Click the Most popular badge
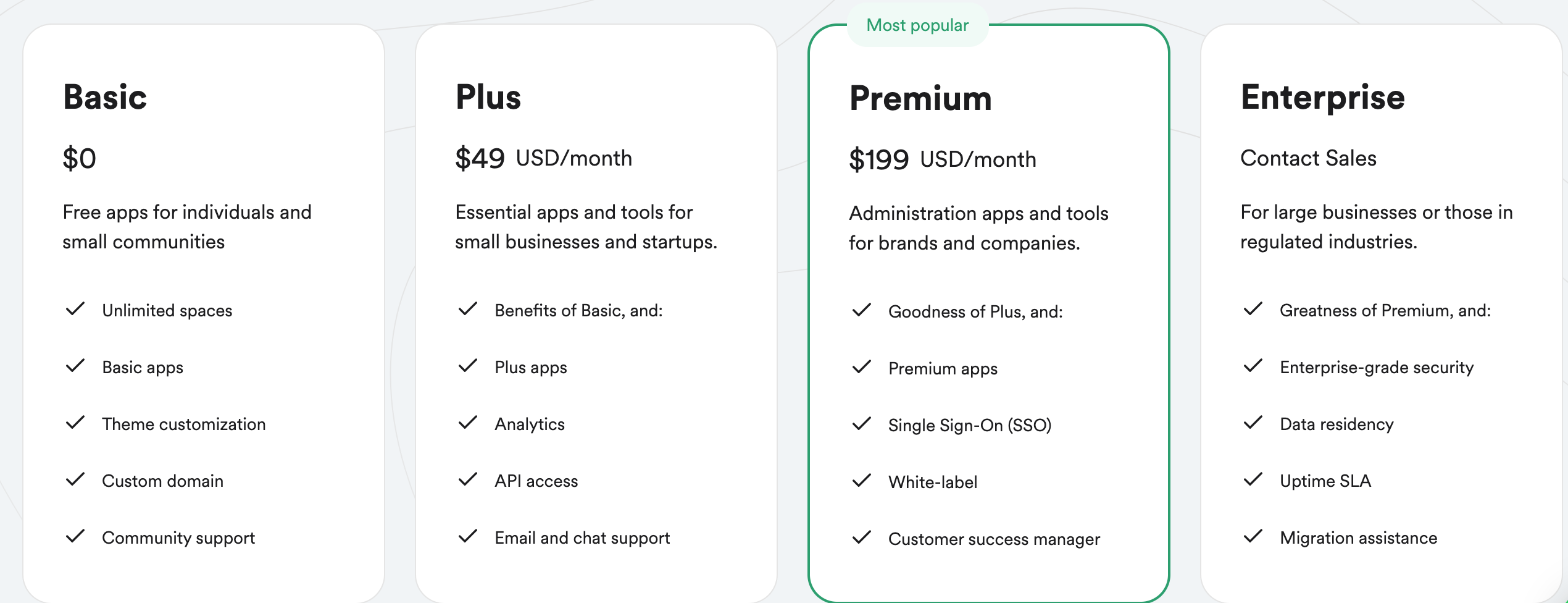Viewport: 1568px width, 603px height. [917, 25]
